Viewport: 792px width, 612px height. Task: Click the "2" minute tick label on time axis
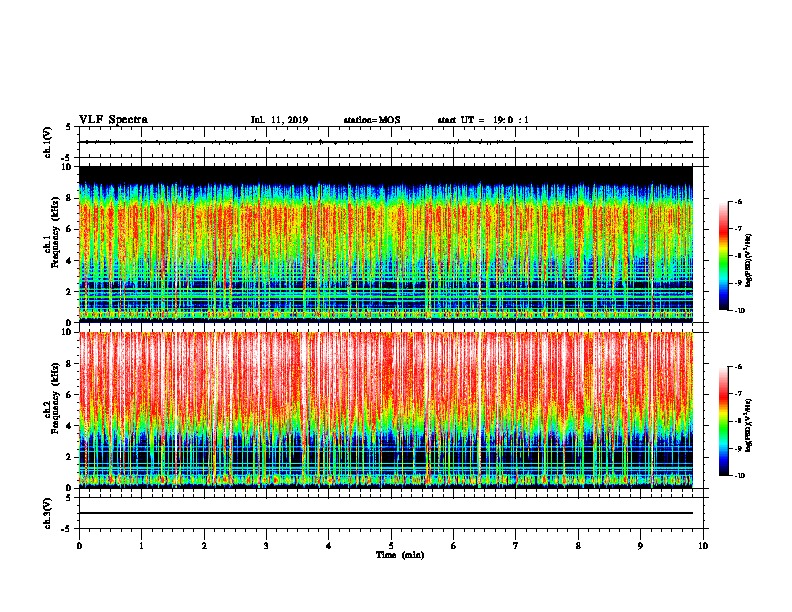[204, 546]
